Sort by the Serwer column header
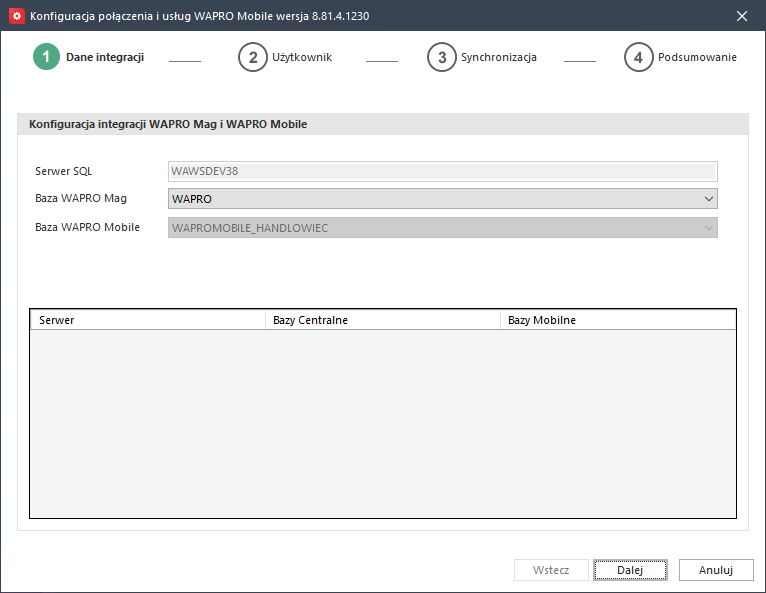This screenshot has width=766, height=593. click(147, 320)
